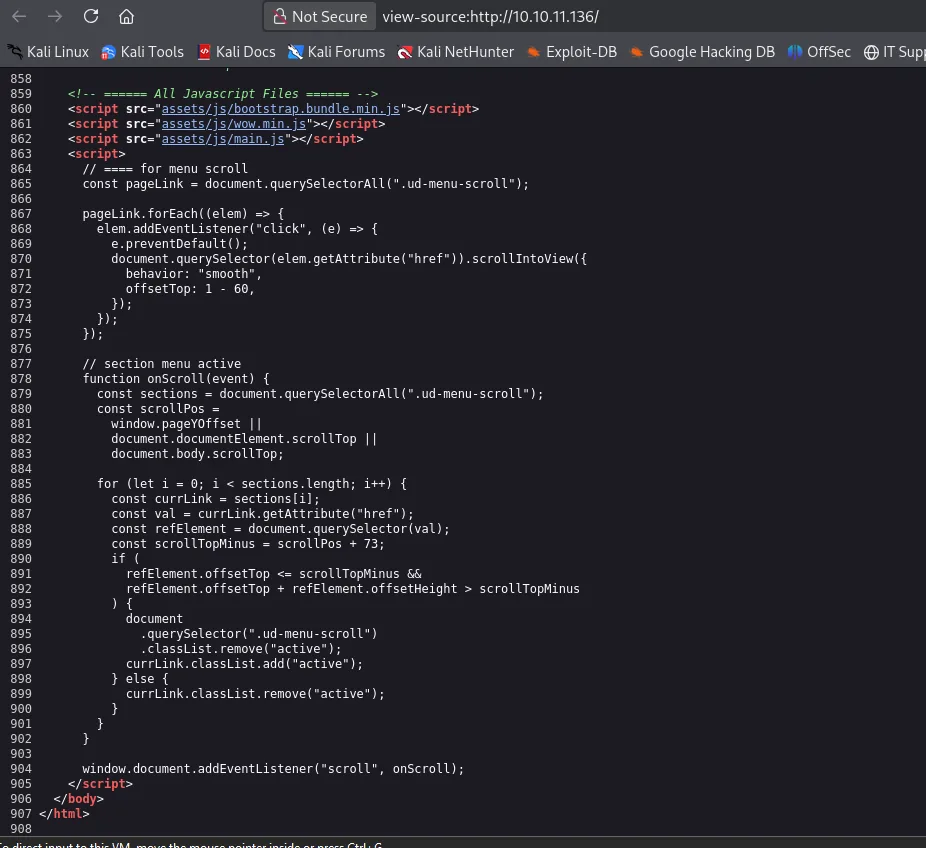The image size is (926, 848).
Task: Click the view-source URL in address bar
Action: [490, 17]
